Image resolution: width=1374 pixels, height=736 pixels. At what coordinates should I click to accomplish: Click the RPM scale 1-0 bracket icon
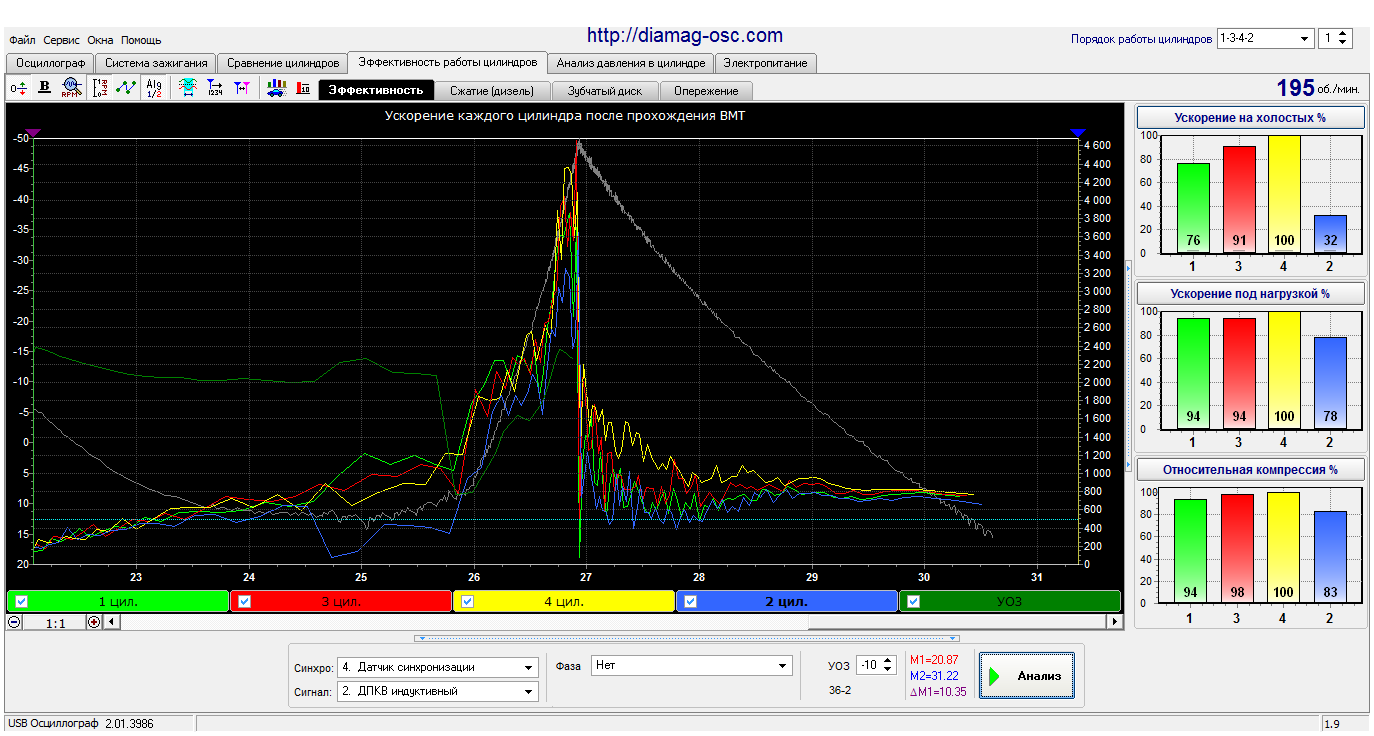(x=100, y=88)
